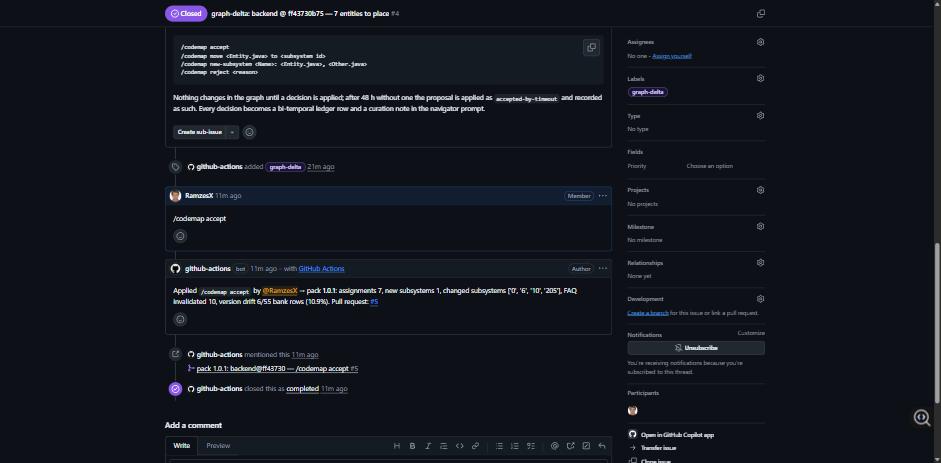Click the Create sub-issue button
Viewport: 941px width, 463px height.
coord(199,132)
